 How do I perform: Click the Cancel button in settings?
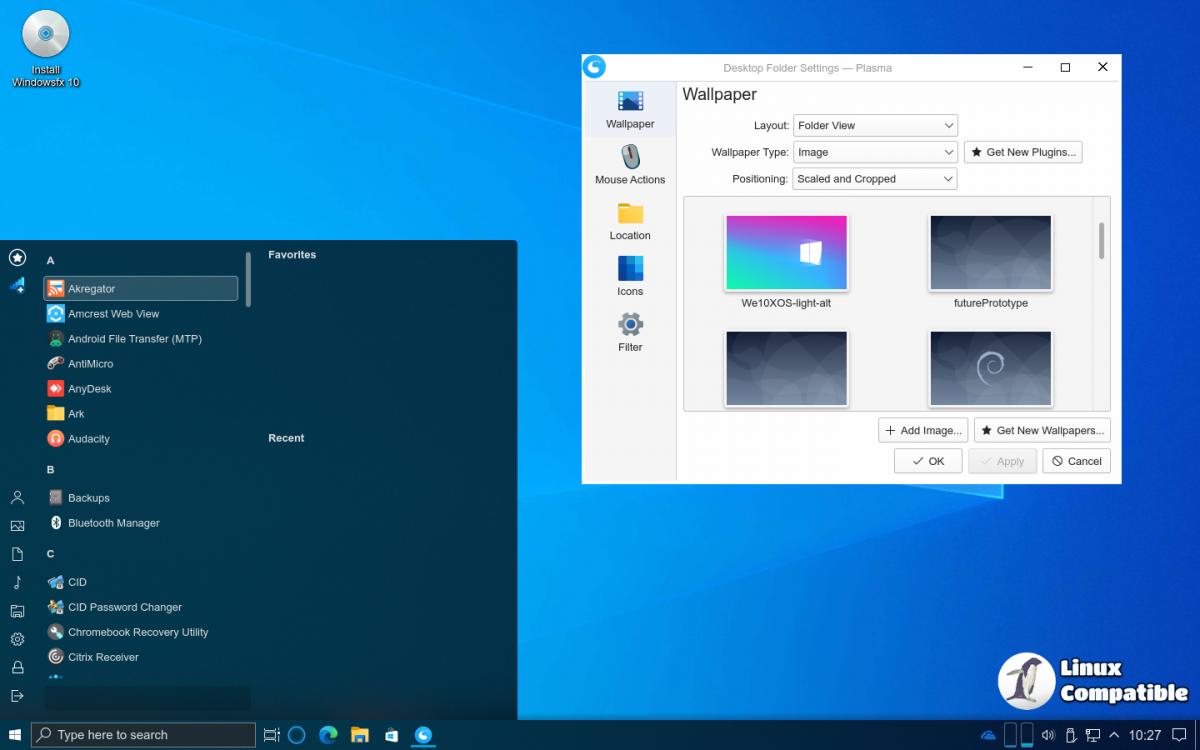1076,461
